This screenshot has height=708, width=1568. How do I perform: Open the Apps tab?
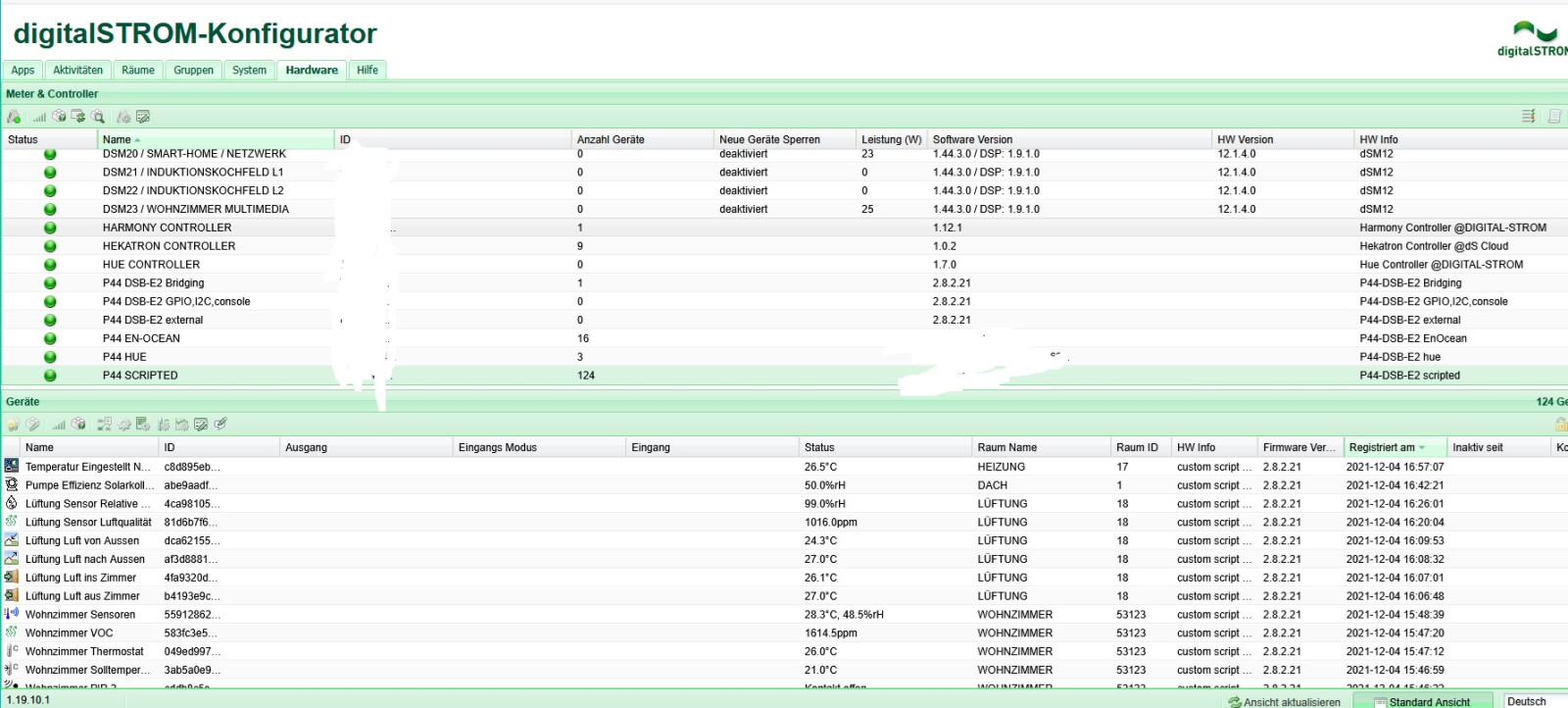(23, 70)
